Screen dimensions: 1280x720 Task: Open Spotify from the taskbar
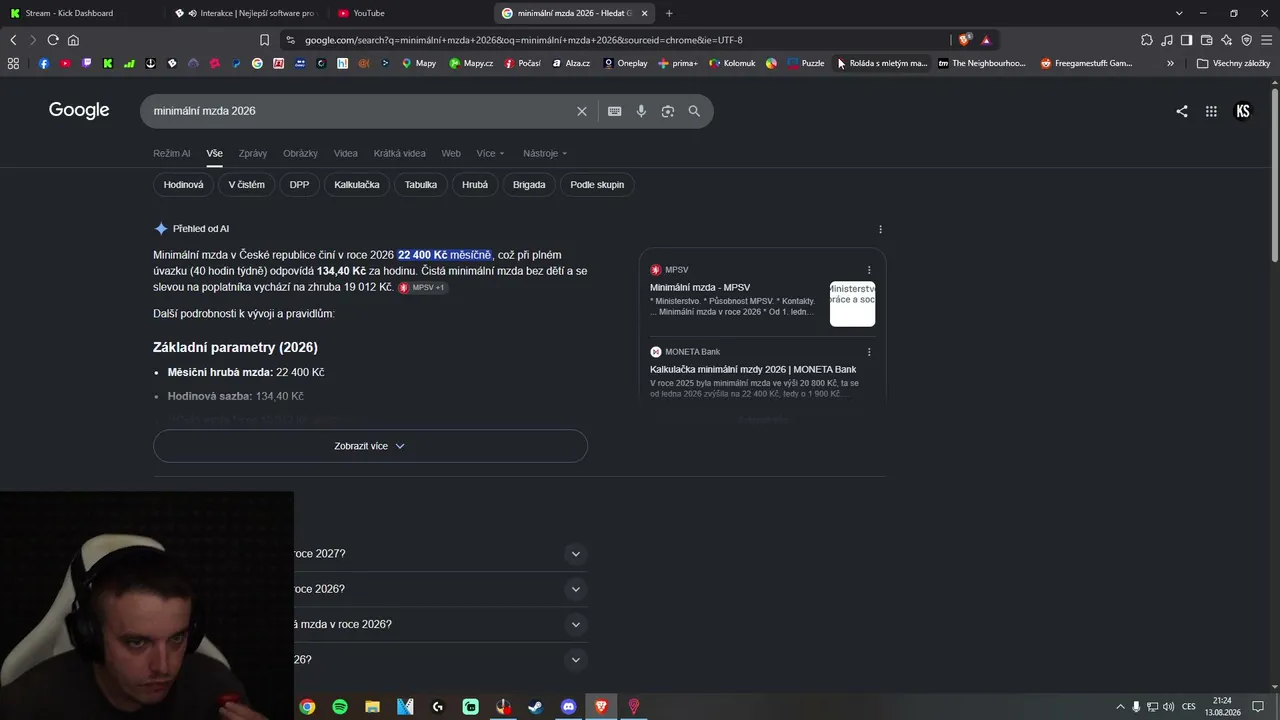pyautogui.click(x=340, y=707)
